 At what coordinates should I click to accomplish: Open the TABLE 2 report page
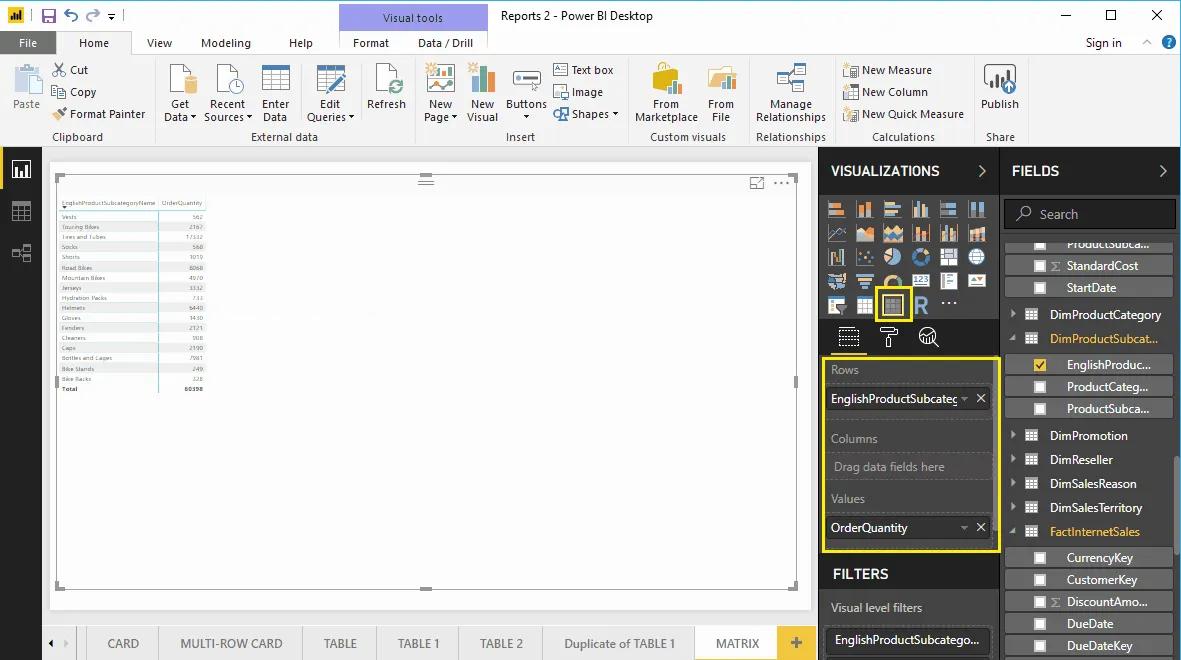point(500,644)
